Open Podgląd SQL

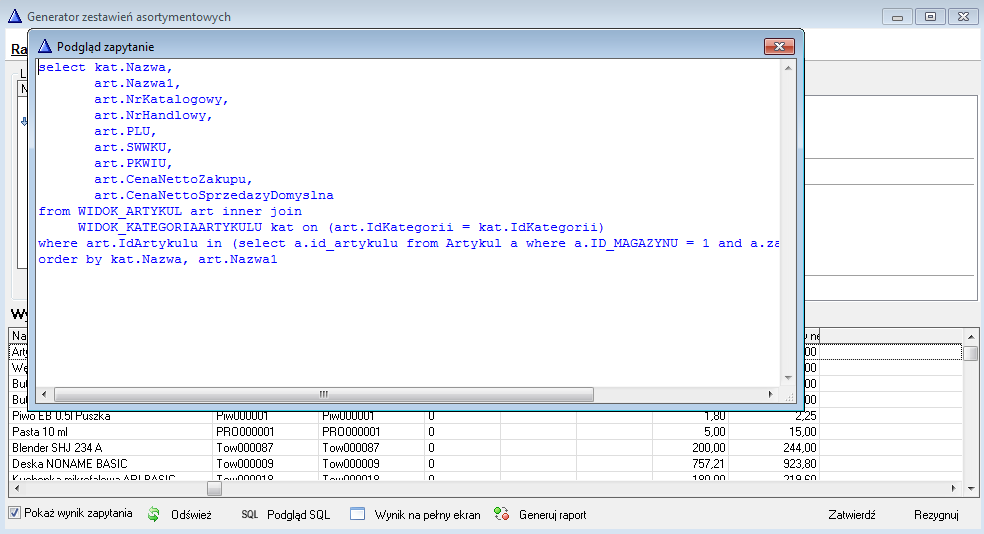tap(298, 515)
